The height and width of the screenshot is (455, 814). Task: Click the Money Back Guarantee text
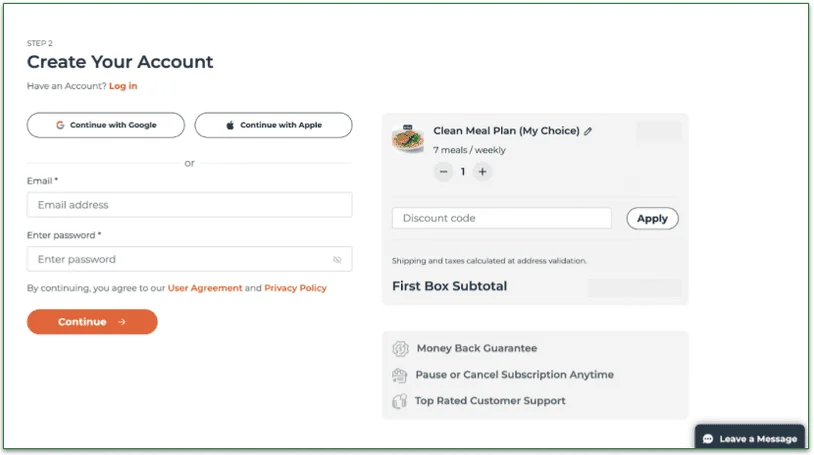(x=477, y=349)
